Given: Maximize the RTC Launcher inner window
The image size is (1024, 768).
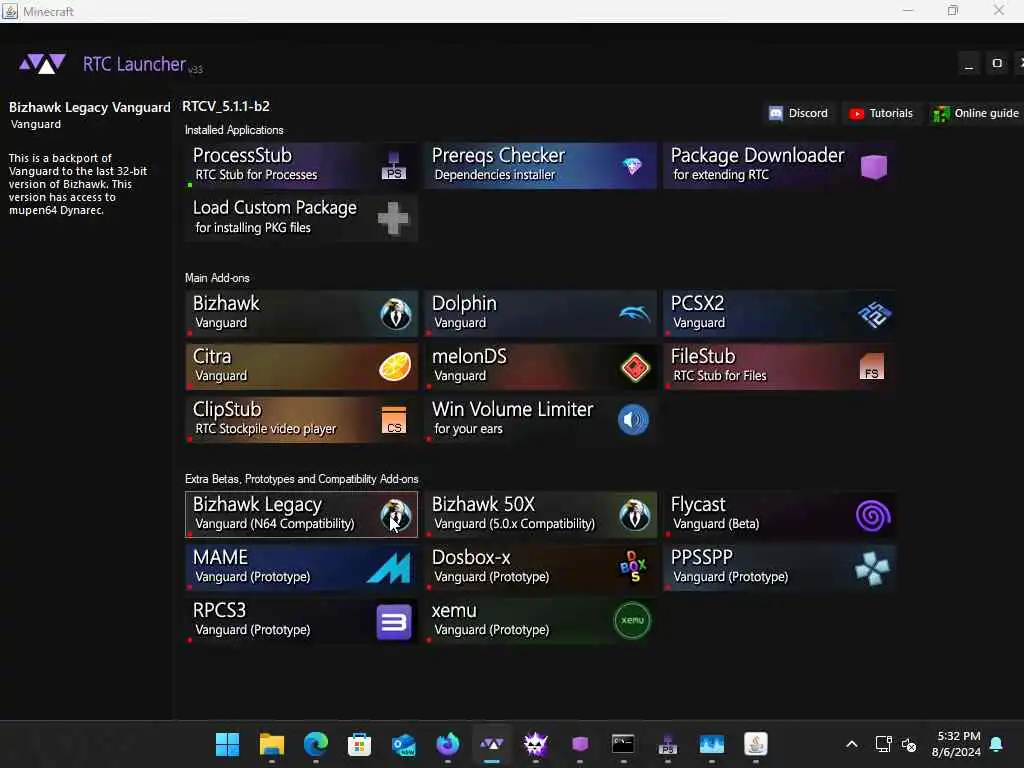Looking at the screenshot, I should click(997, 63).
